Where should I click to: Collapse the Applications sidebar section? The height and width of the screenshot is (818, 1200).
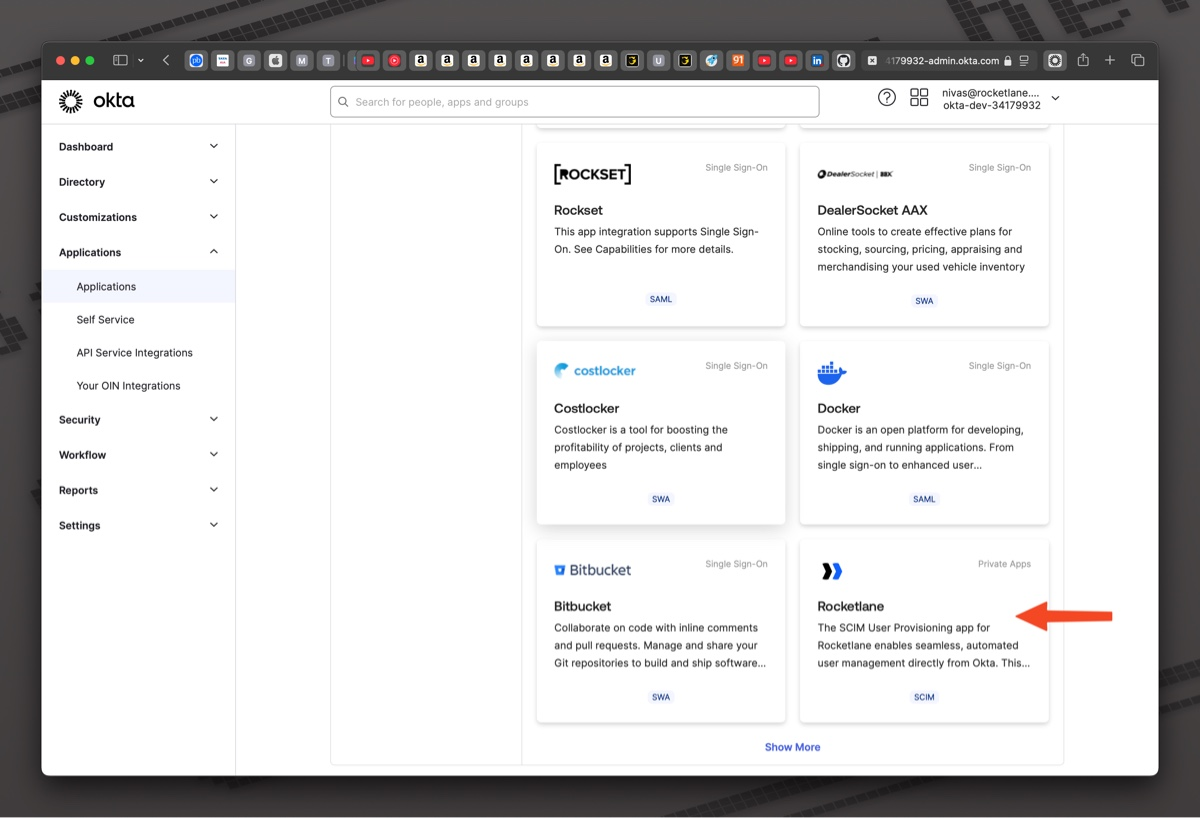pos(138,252)
